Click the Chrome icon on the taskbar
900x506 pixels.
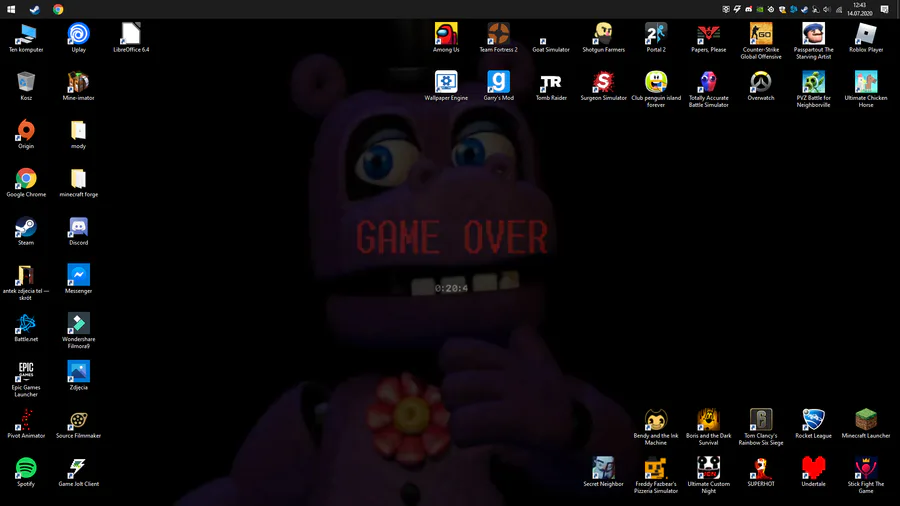(x=58, y=9)
